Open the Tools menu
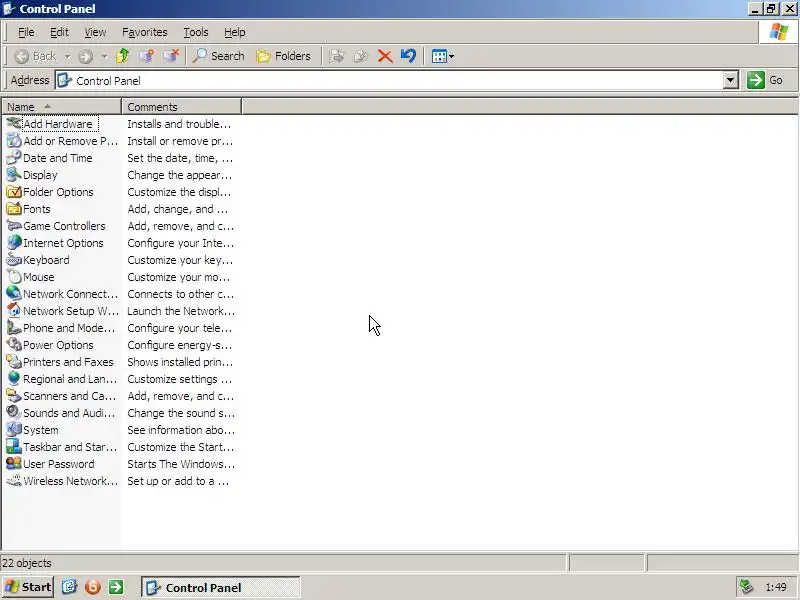Screen dimensions: 800x600 point(196,32)
